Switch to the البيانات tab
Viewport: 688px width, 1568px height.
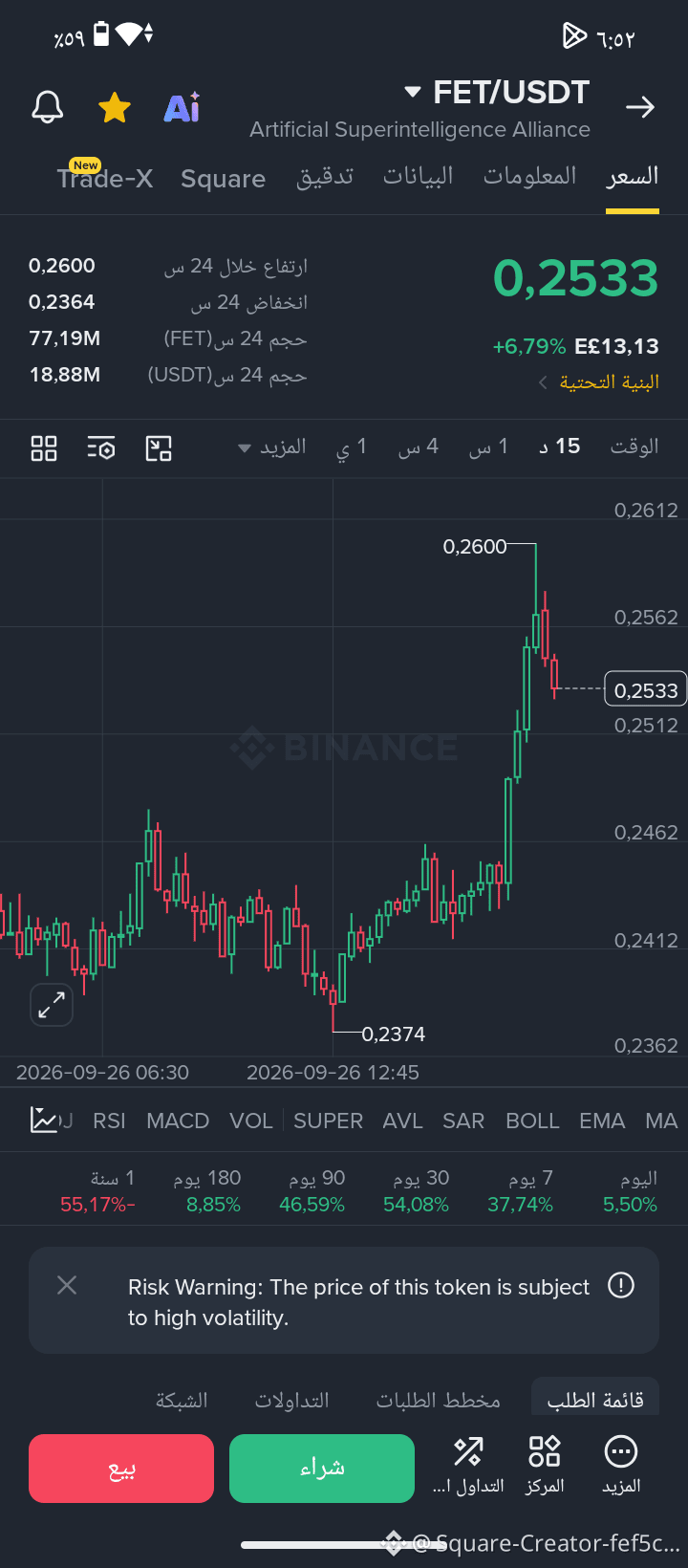point(419,177)
